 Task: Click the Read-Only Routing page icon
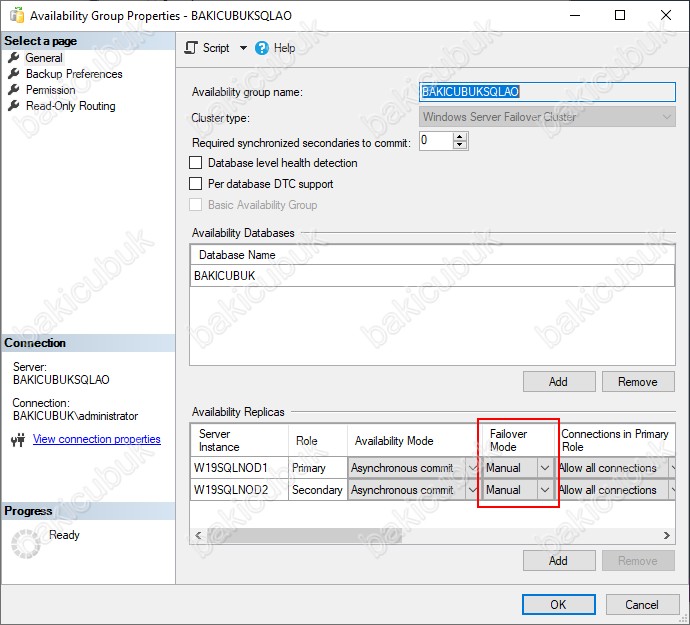point(14,106)
